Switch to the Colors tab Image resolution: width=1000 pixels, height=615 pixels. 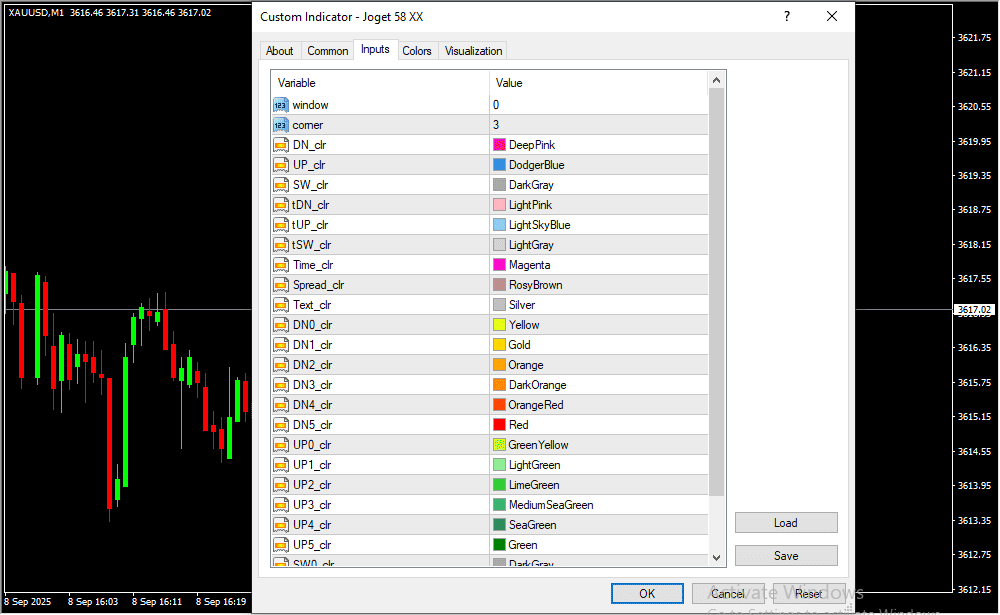pyautogui.click(x=417, y=51)
